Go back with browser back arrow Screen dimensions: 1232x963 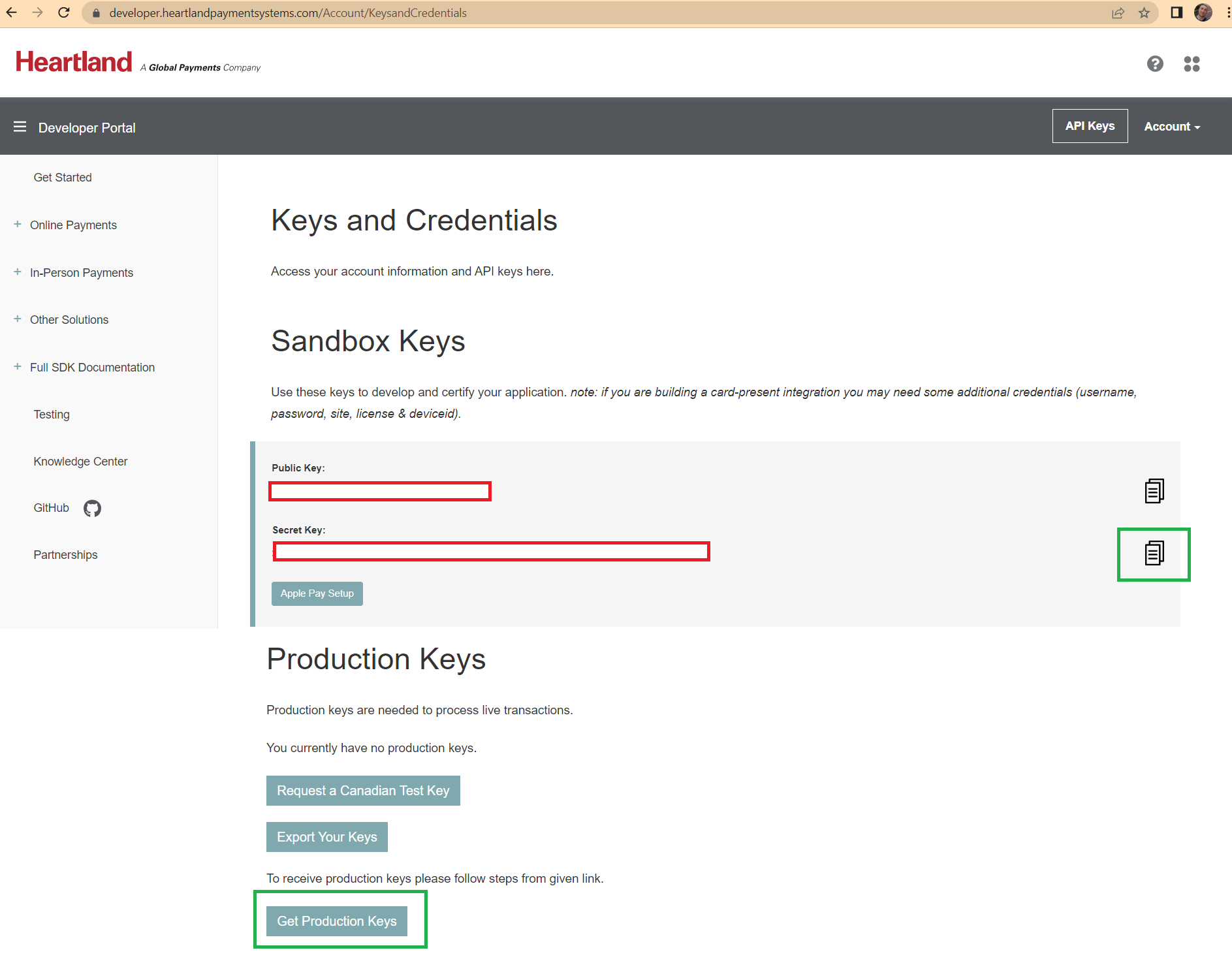click(x=12, y=12)
